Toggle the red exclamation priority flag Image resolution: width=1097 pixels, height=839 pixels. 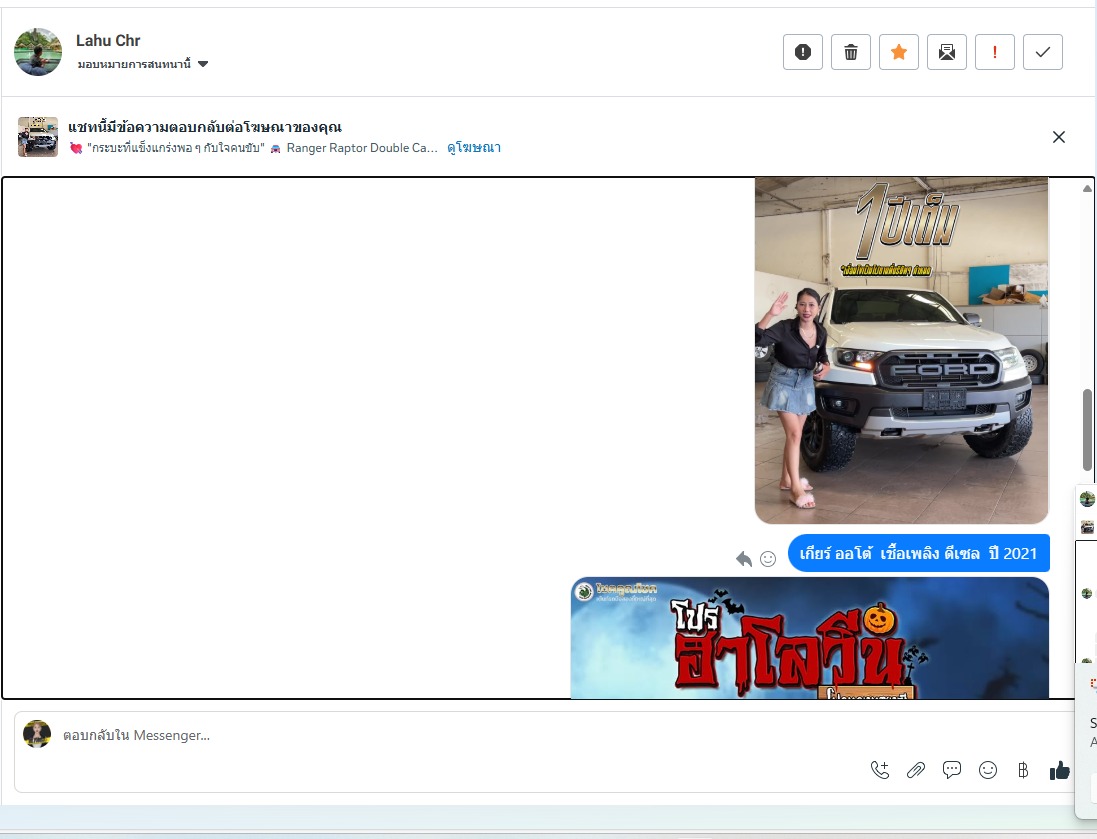[x=994, y=52]
